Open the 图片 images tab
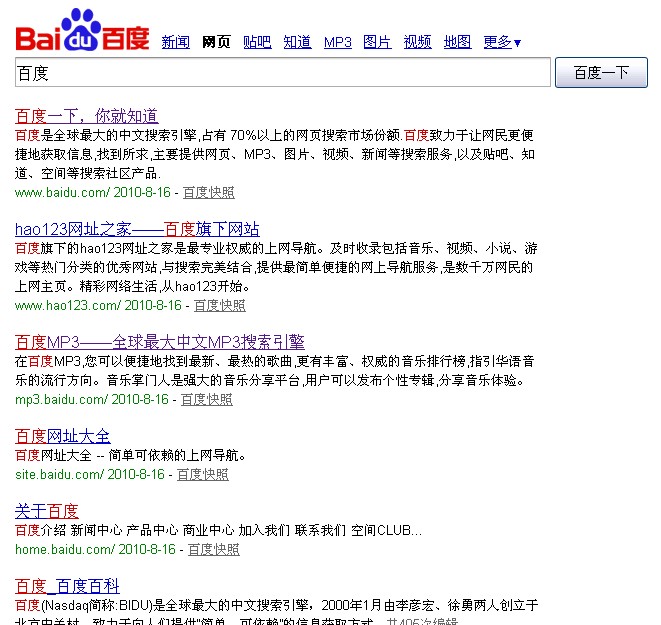The image size is (661, 625). pos(377,42)
